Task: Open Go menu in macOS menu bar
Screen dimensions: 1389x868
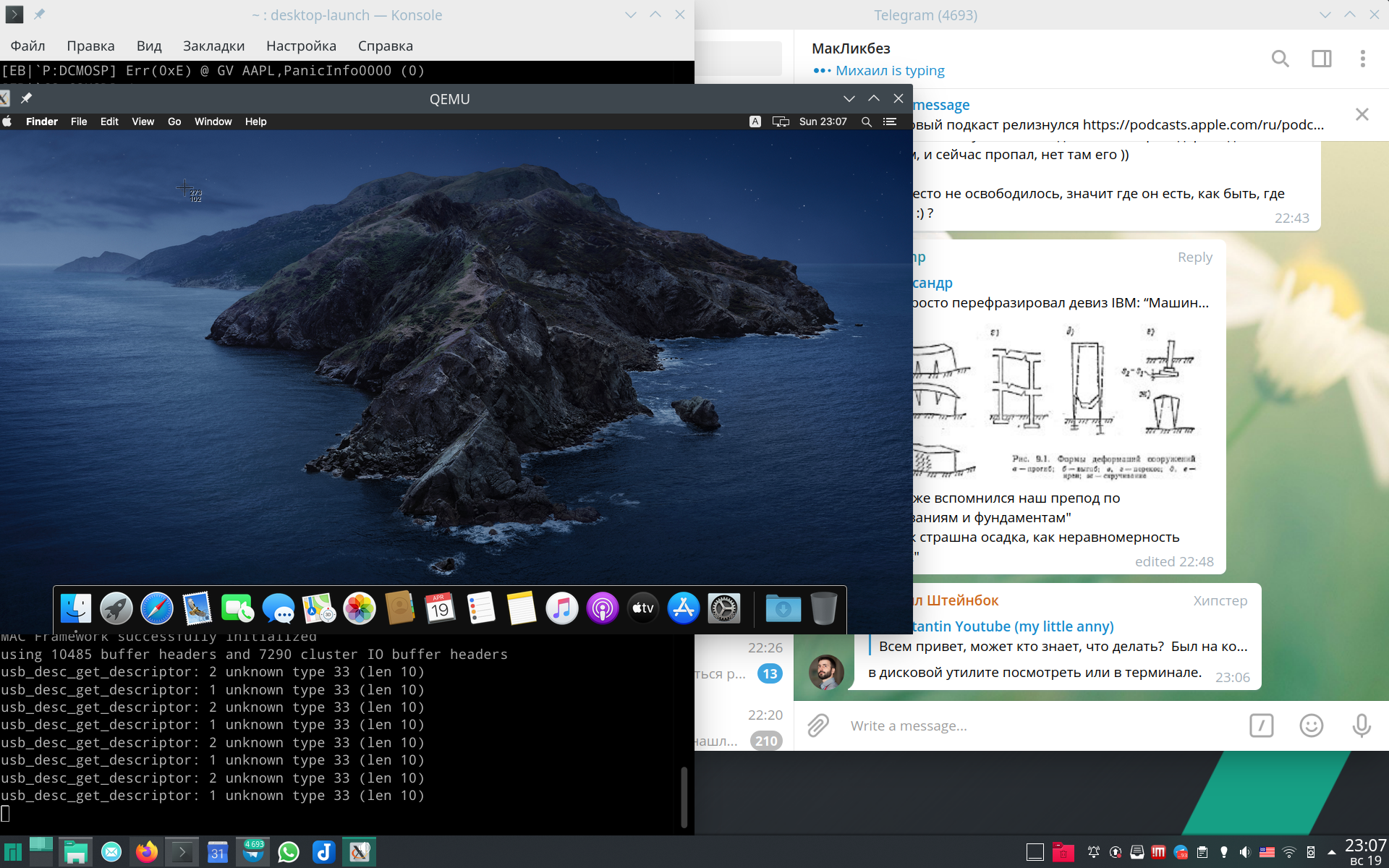Action: pos(174,122)
